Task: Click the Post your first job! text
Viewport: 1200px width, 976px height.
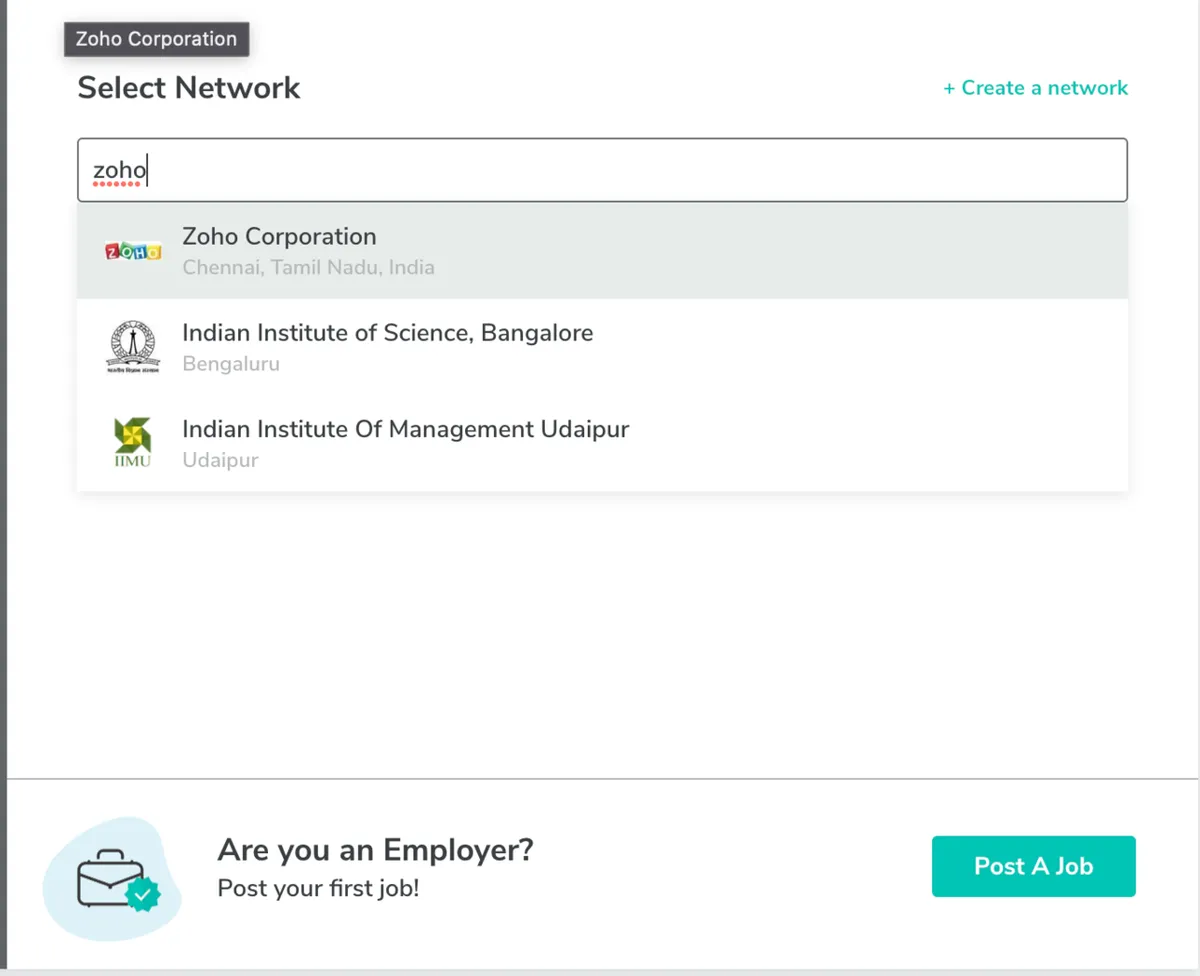Action: [318, 888]
